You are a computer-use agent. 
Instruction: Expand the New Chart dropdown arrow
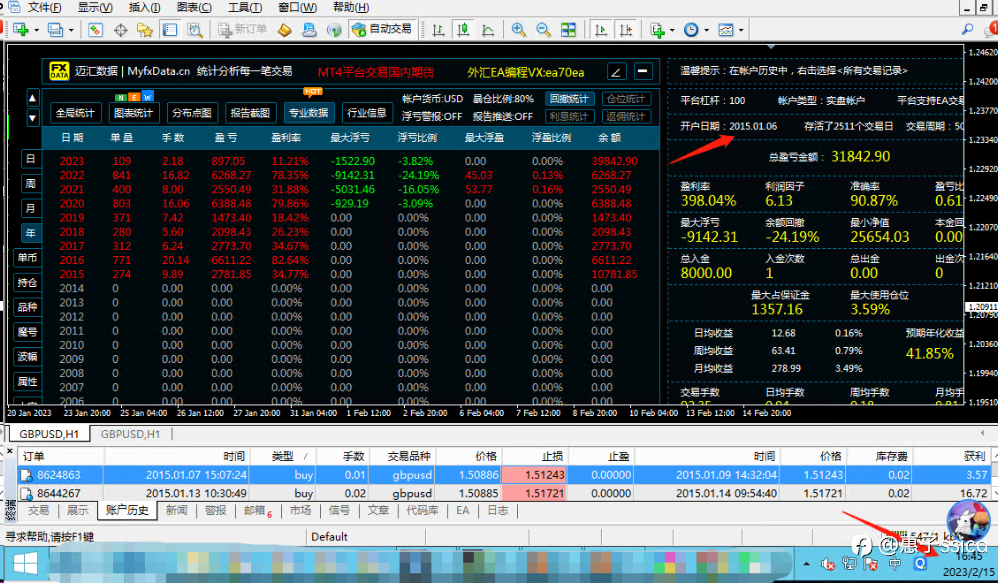coord(36,30)
